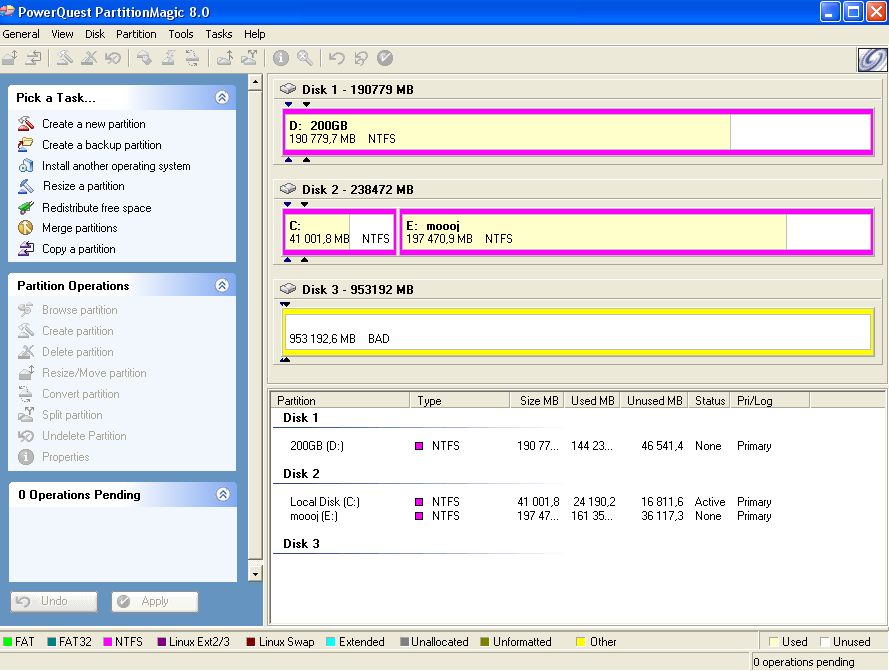Click the icon beside Install another operating system
Viewport: 889px width, 671px height.
[x=26, y=166]
